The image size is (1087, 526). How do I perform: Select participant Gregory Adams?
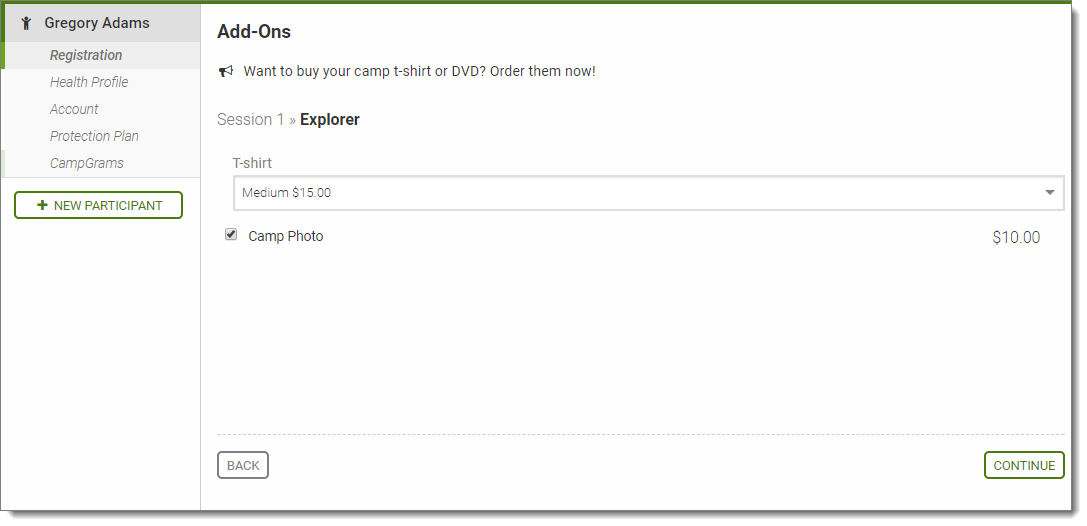coord(97,23)
